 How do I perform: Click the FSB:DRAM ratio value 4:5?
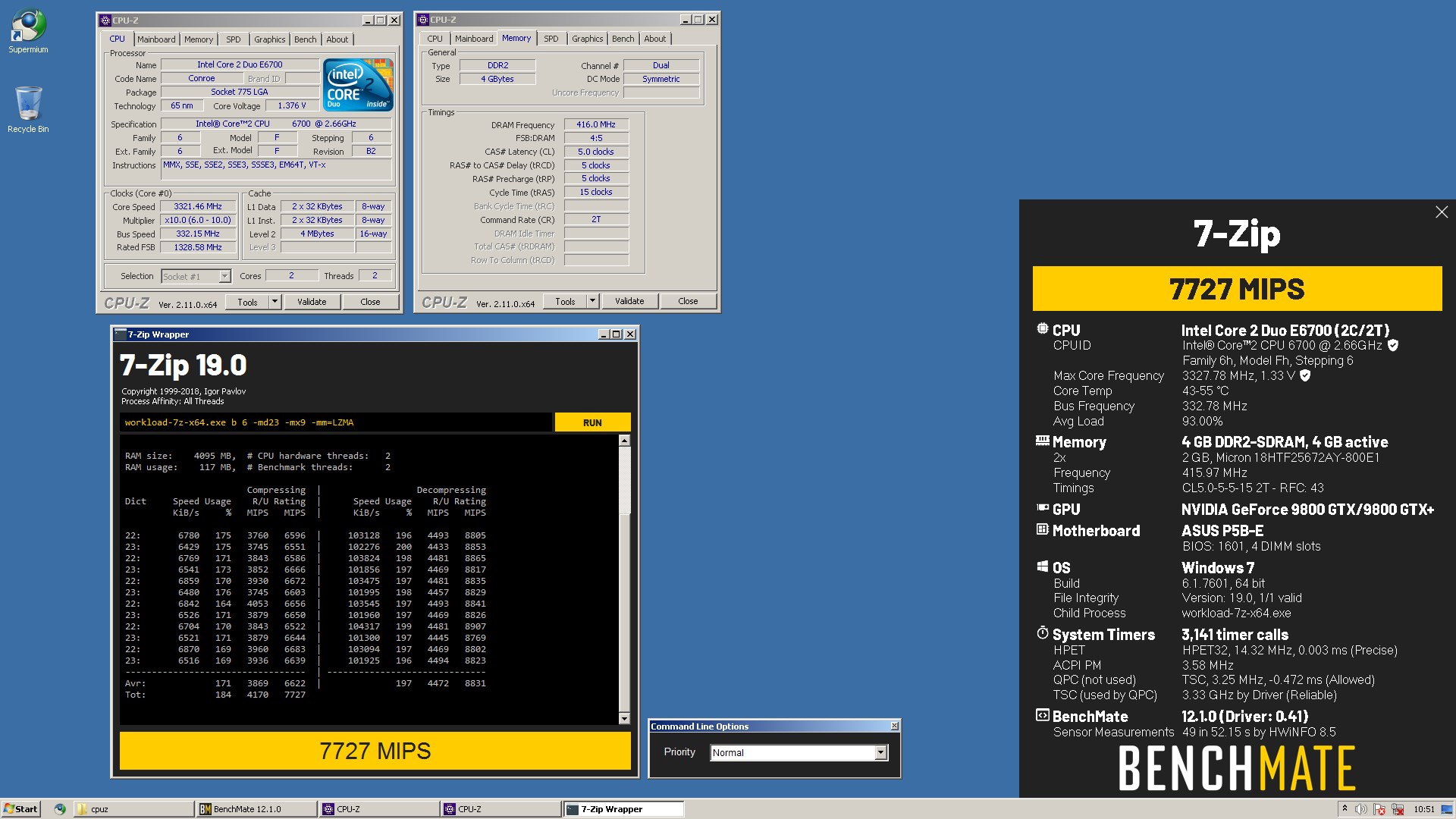point(596,138)
